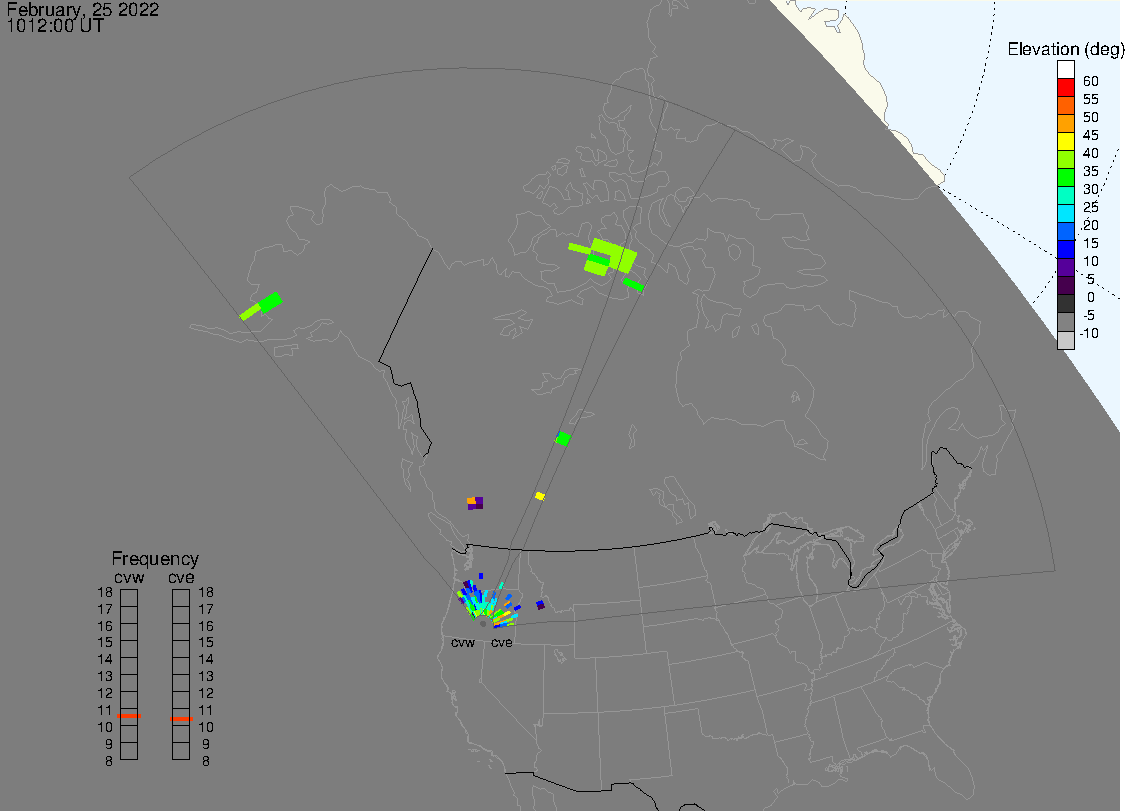
Task: Click the "18" label left of the cvw bar
Action: click(x=105, y=592)
